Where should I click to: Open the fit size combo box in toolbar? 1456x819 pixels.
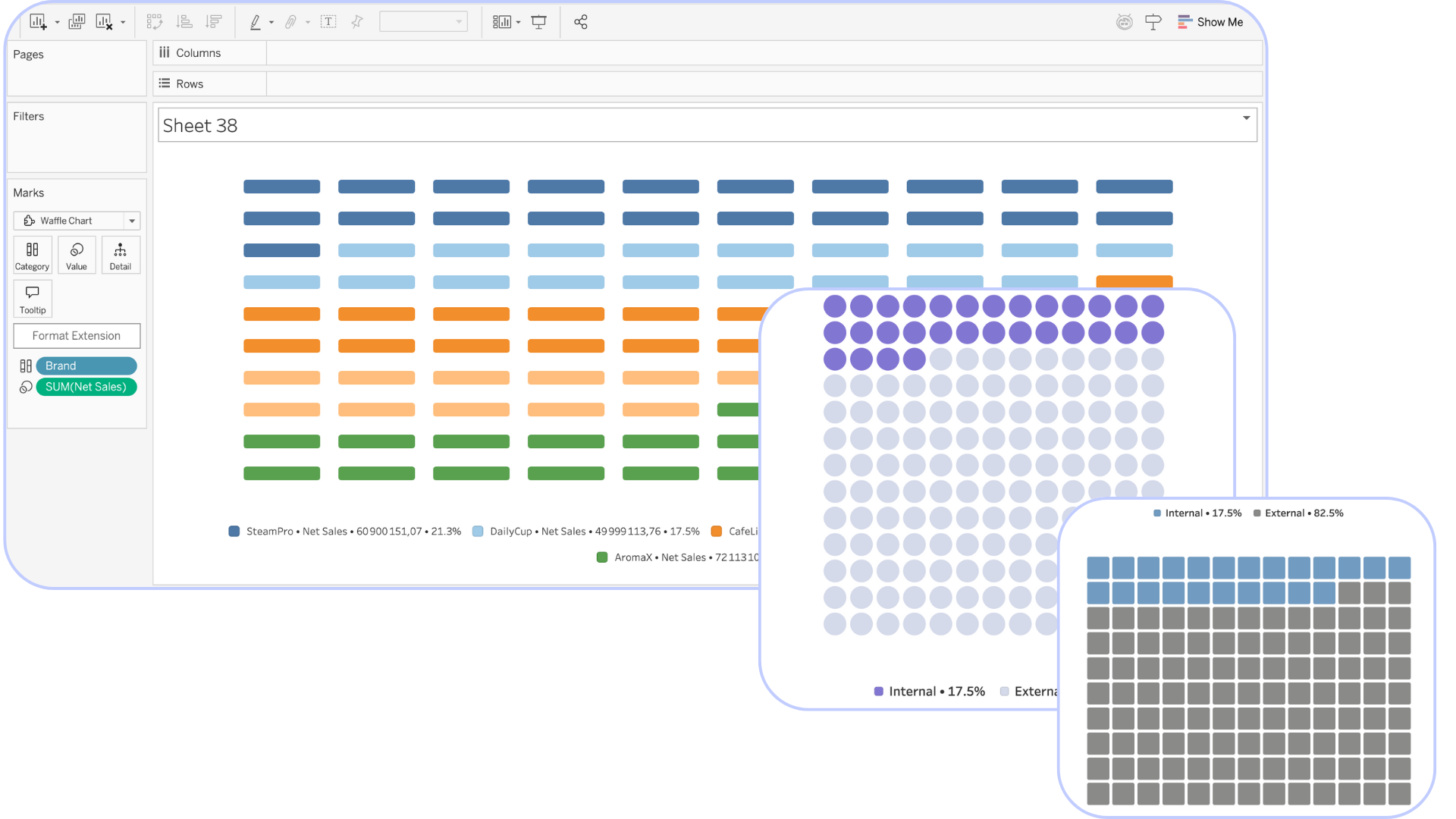423,22
